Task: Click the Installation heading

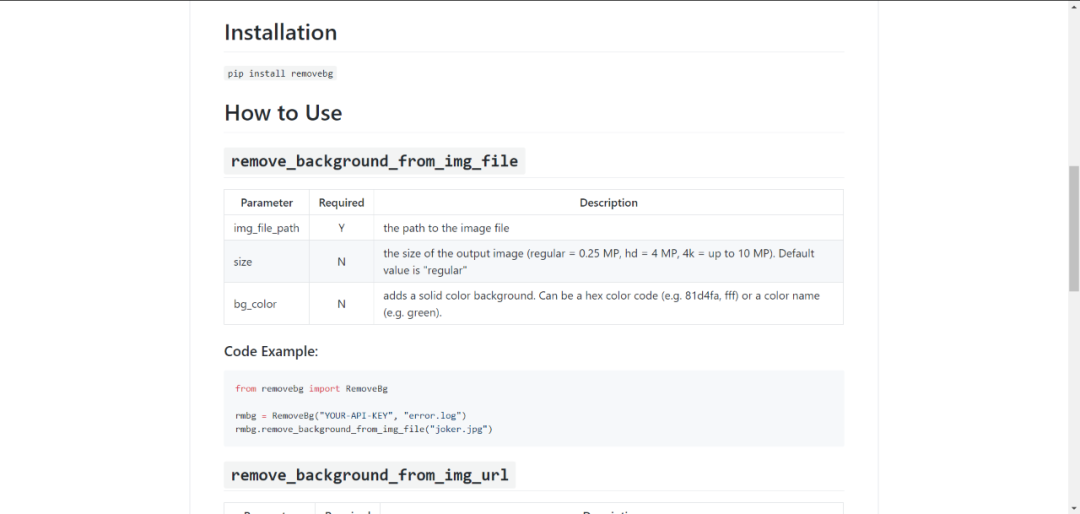Action: pos(280,32)
